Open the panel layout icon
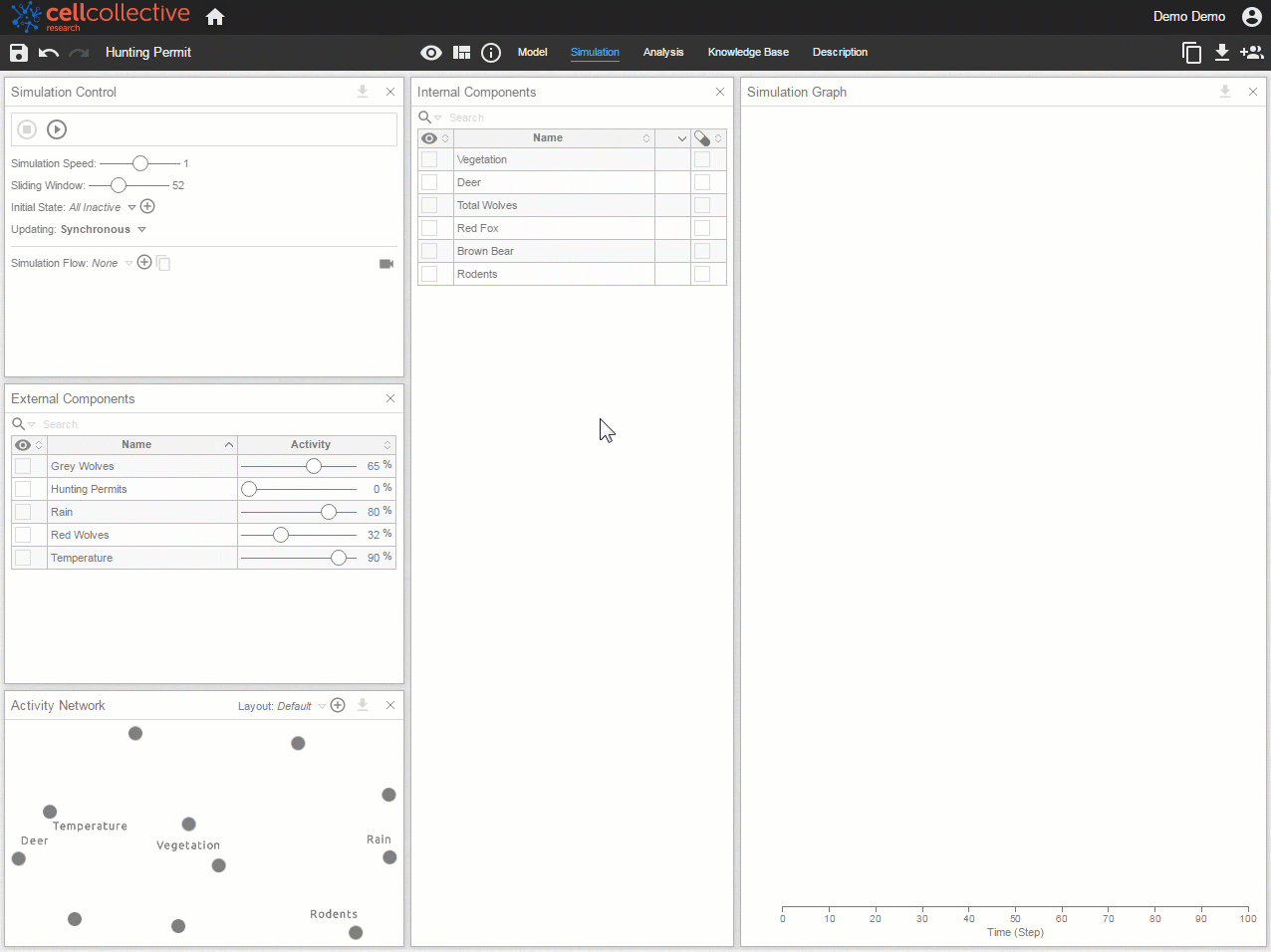The image size is (1271, 952). [x=462, y=53]
